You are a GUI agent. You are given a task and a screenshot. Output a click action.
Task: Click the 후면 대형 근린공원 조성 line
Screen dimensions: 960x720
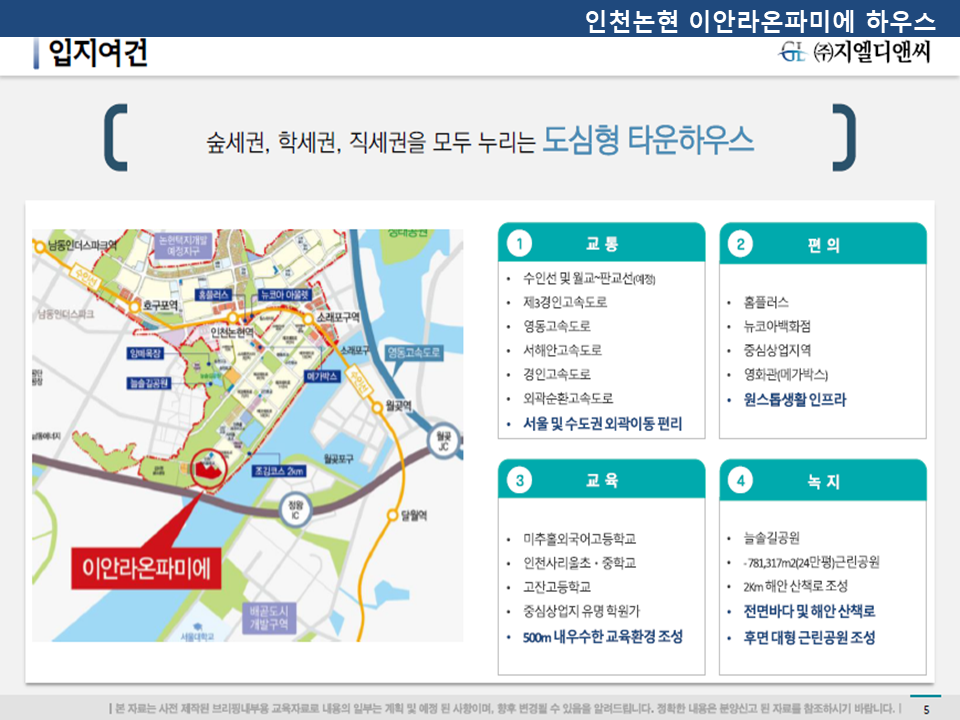coord(809,637)
